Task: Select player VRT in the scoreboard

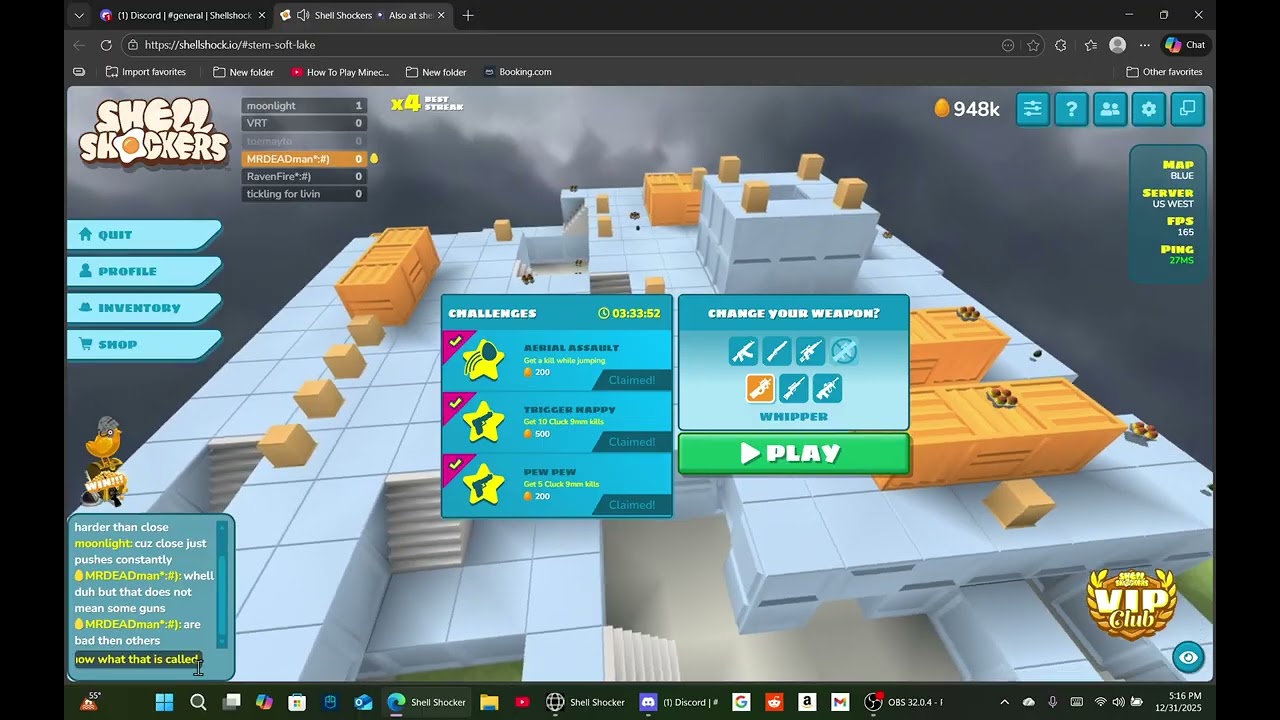Action: (x=304, y=123)
